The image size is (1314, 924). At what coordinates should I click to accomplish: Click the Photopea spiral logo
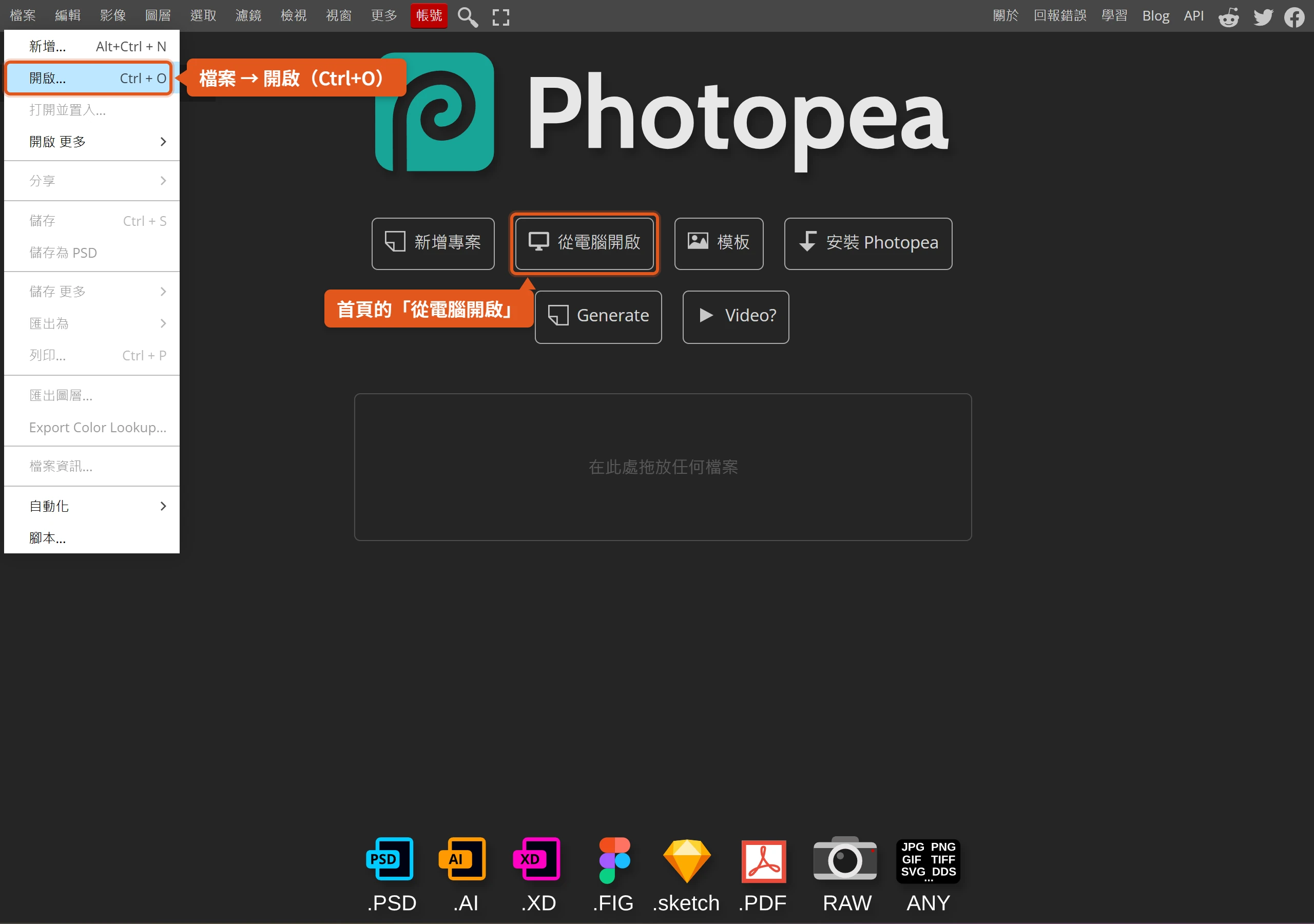click(434, 111)
